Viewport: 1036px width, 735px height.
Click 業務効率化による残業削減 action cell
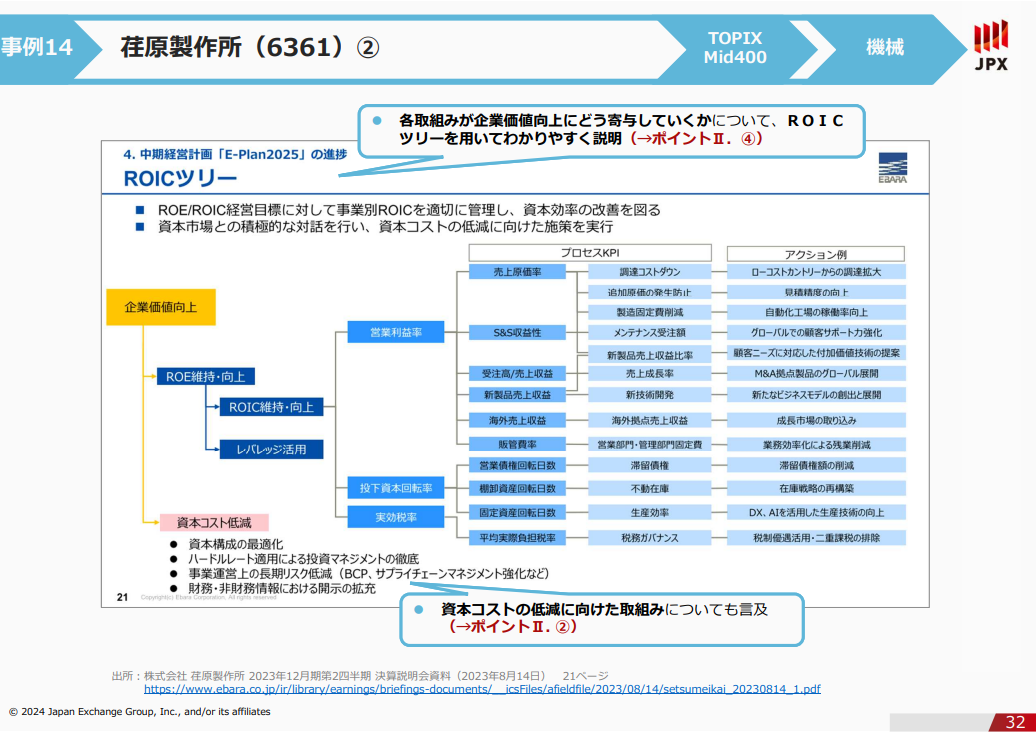(x=816, y=444)
